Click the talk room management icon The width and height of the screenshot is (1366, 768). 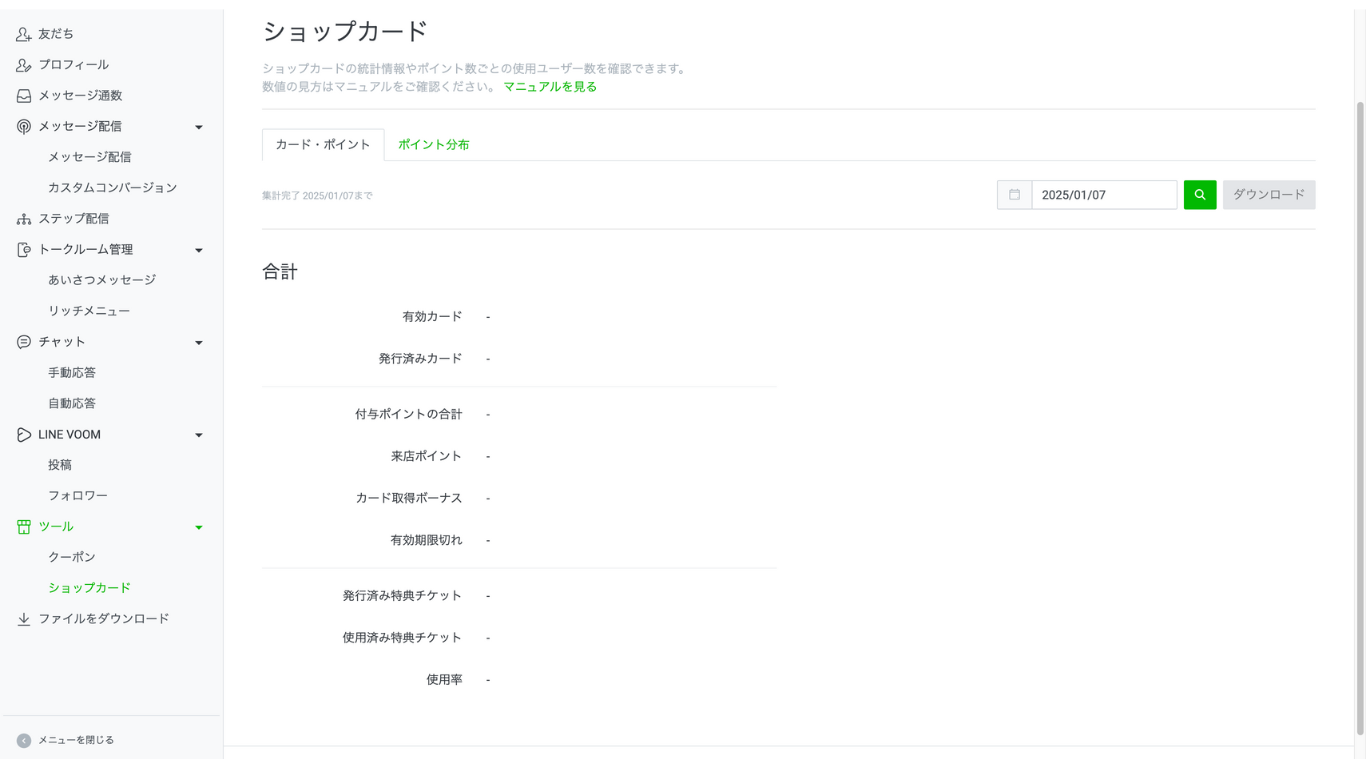(24, 250)
